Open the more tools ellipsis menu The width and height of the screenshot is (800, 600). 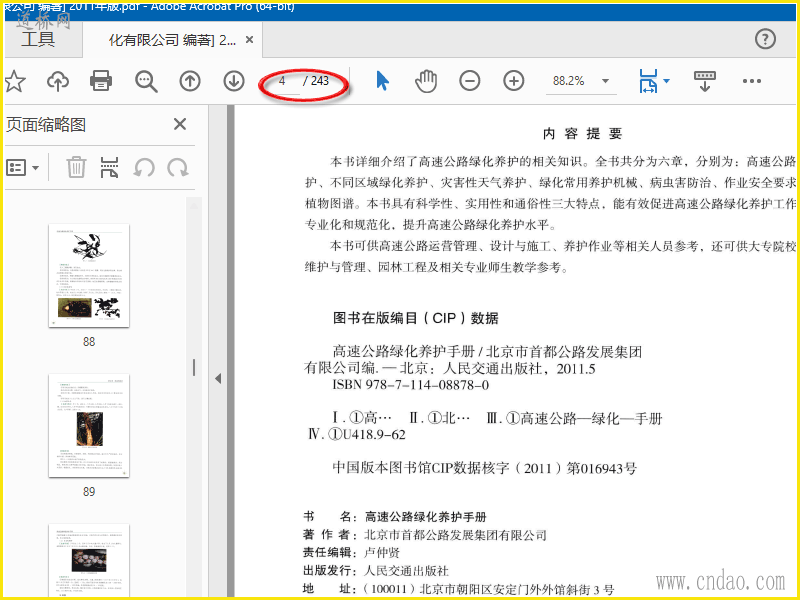(x=752, y=81)
